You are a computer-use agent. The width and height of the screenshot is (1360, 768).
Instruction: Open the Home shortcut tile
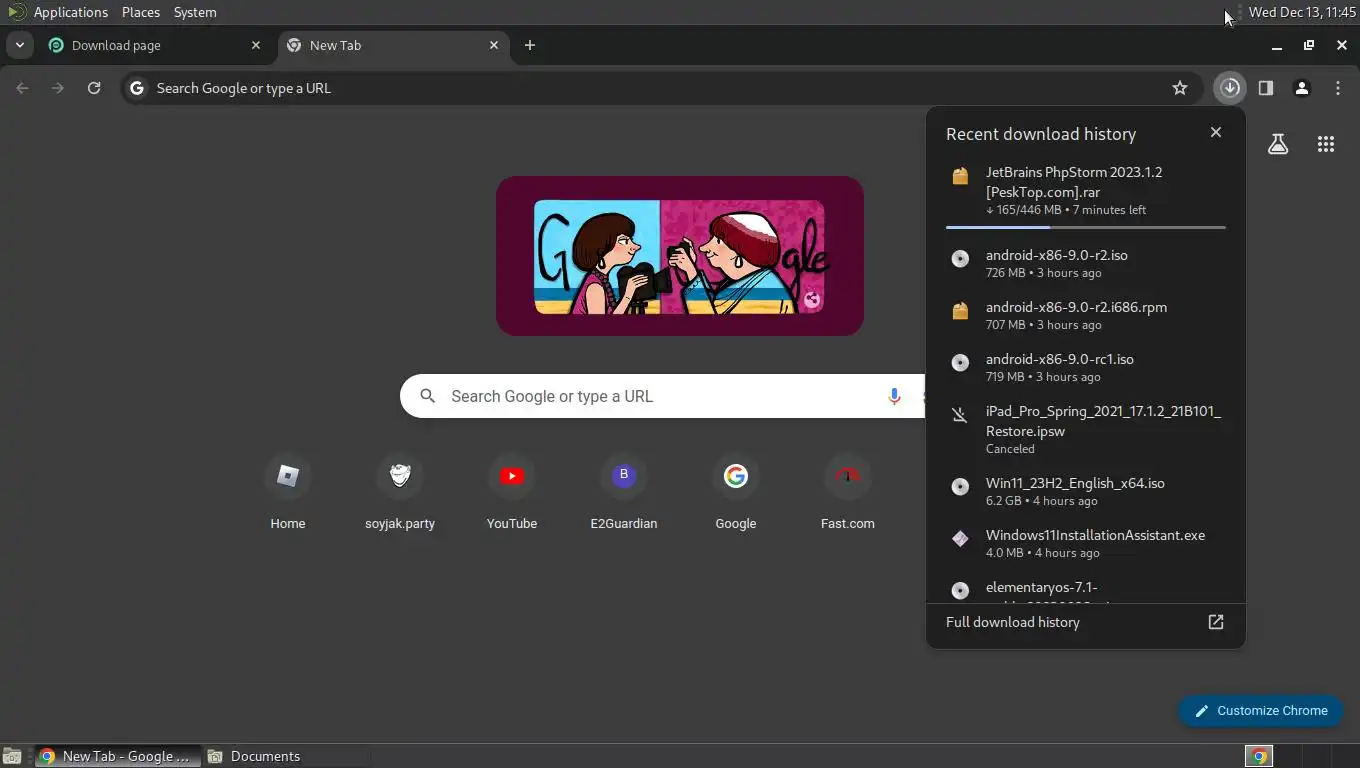288,490
